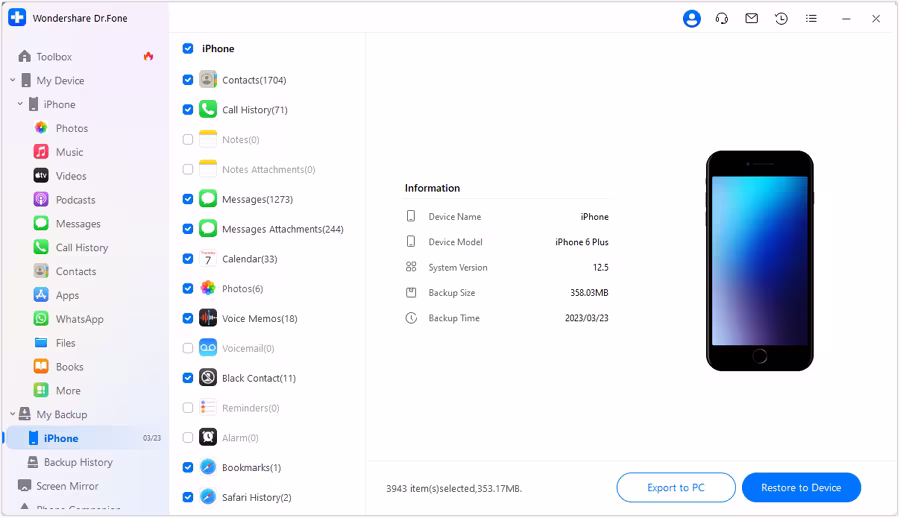Open Photos in the sidebar
The image size is (900, 518).
tap(72, 128)
